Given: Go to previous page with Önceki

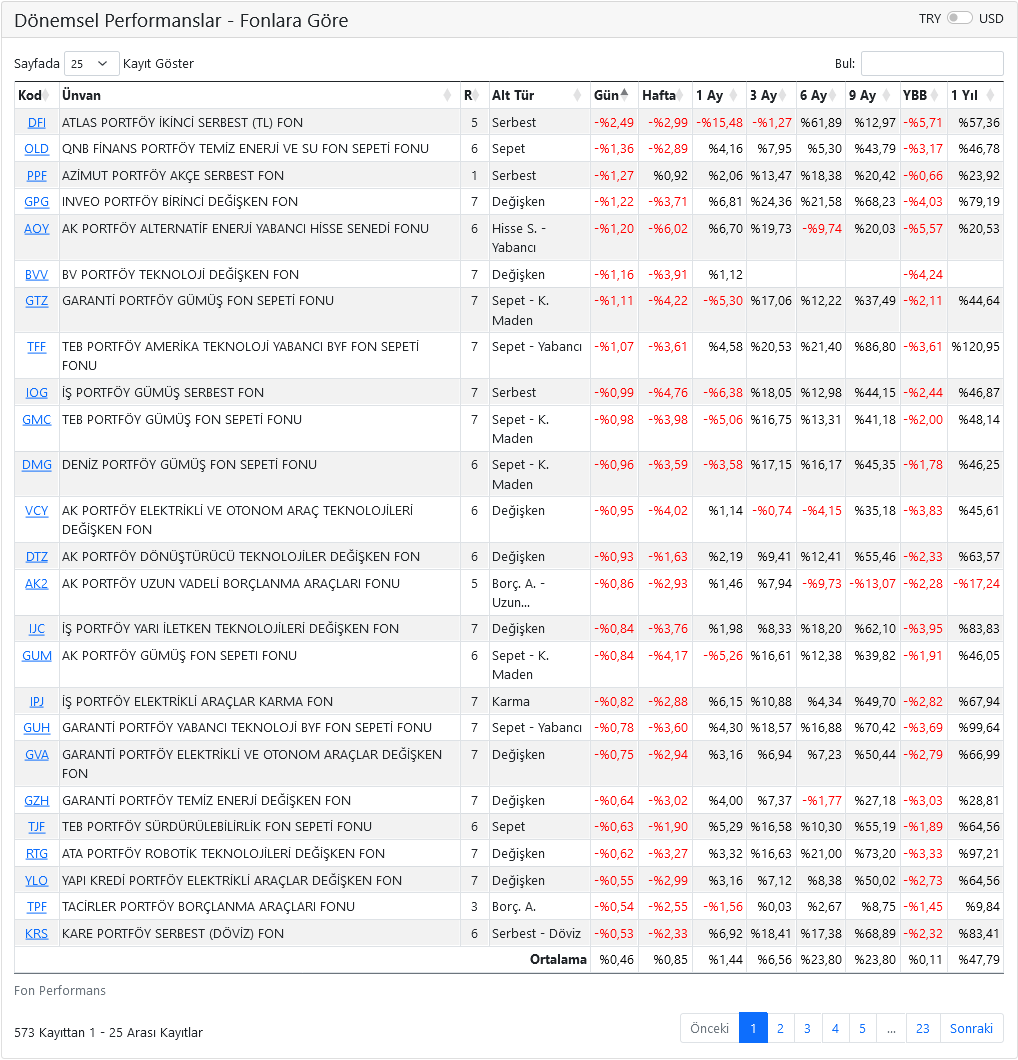Looking at the screenshot, I should click(709, 1028).
